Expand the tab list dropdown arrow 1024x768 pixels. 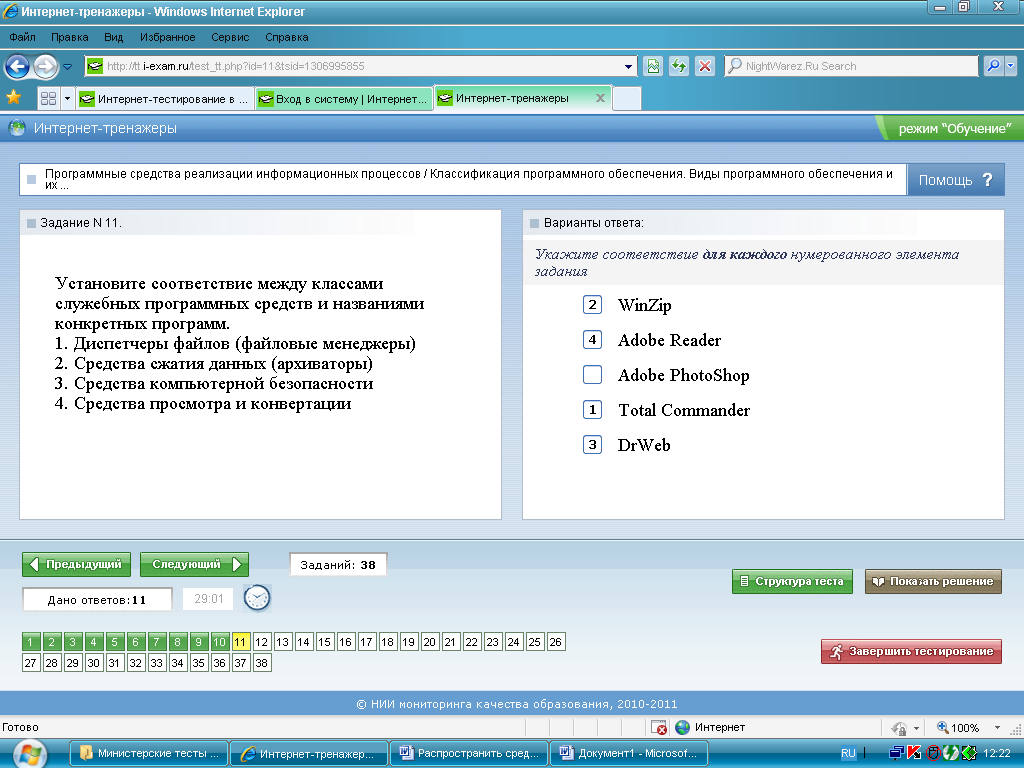click(67, 99)
